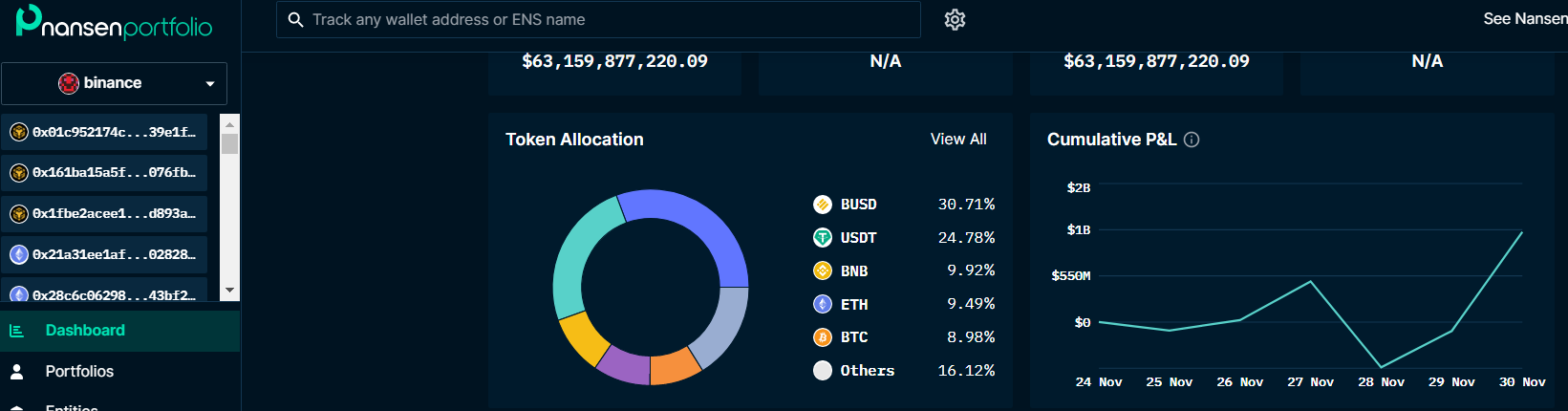Click the BUSD token icon
The width and height of the screenshot is (1568, 411).
pyautogui.click(x=822, y=205)
